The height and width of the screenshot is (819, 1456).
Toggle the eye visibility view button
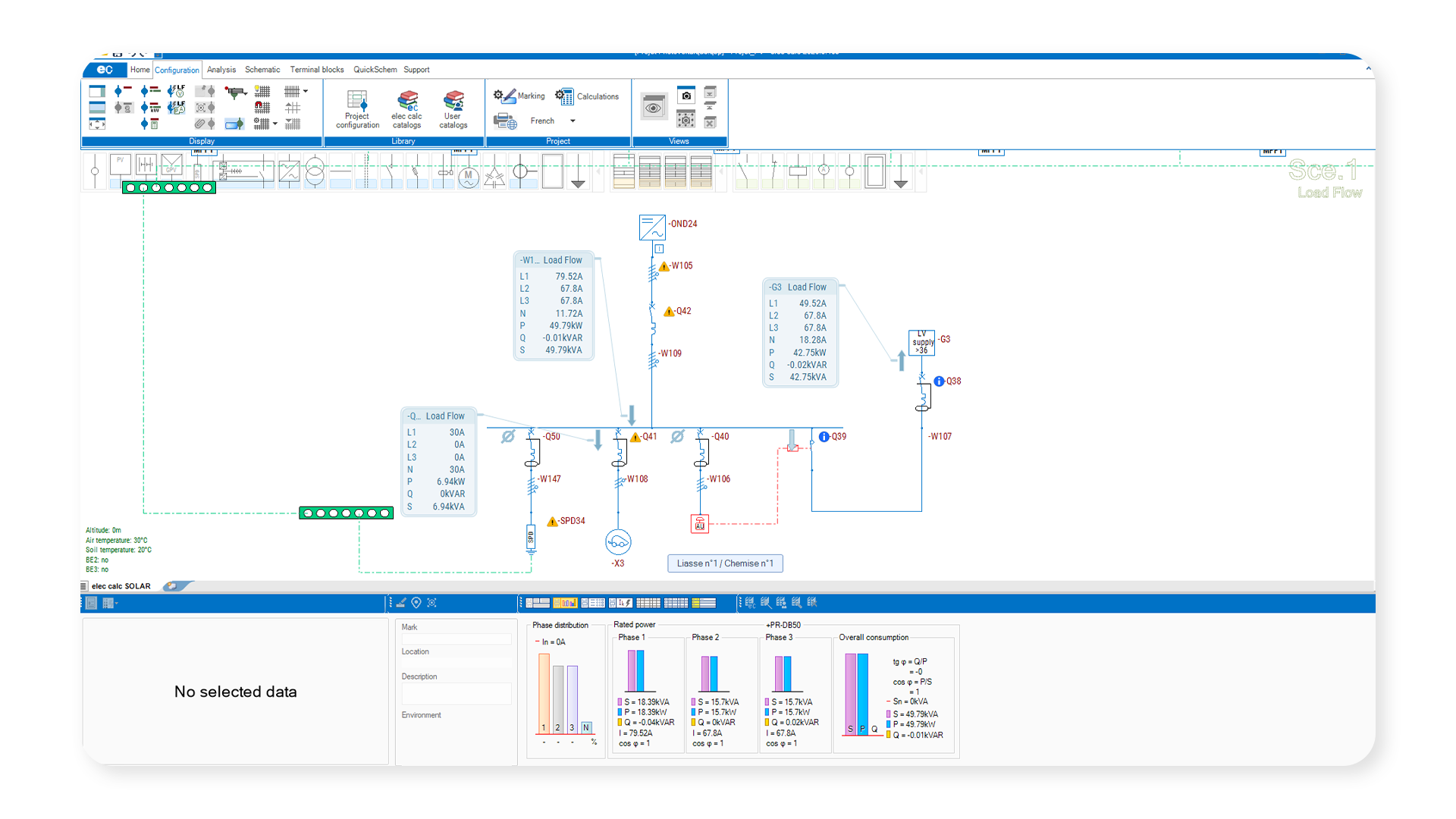pyautogui.click(x=653, y=108)
